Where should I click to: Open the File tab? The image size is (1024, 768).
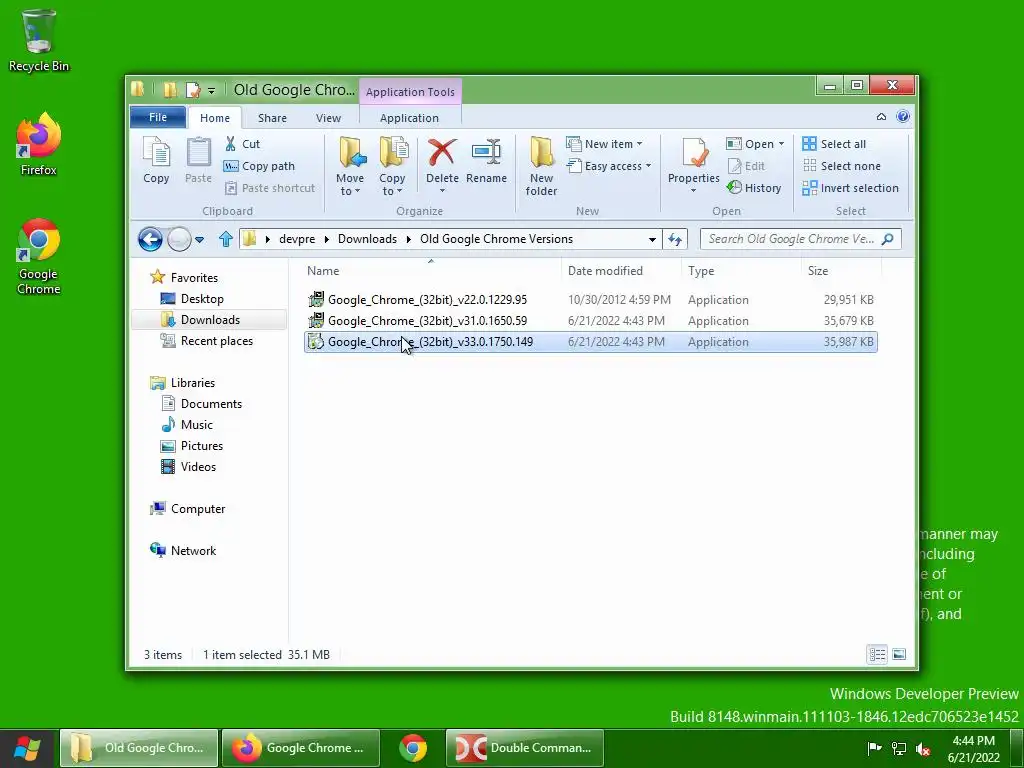[158, 117]
